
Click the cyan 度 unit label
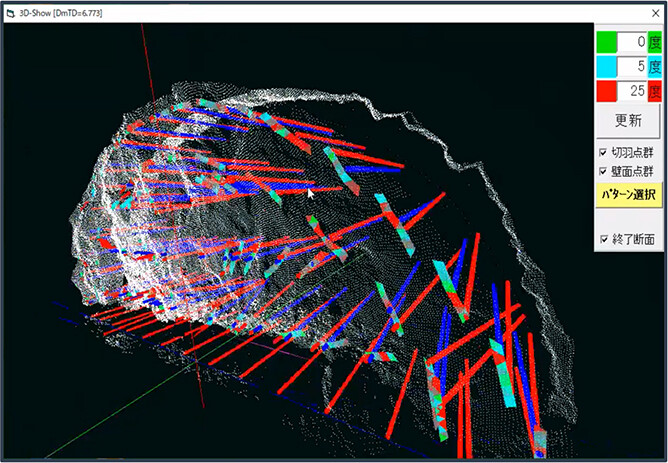654,67
